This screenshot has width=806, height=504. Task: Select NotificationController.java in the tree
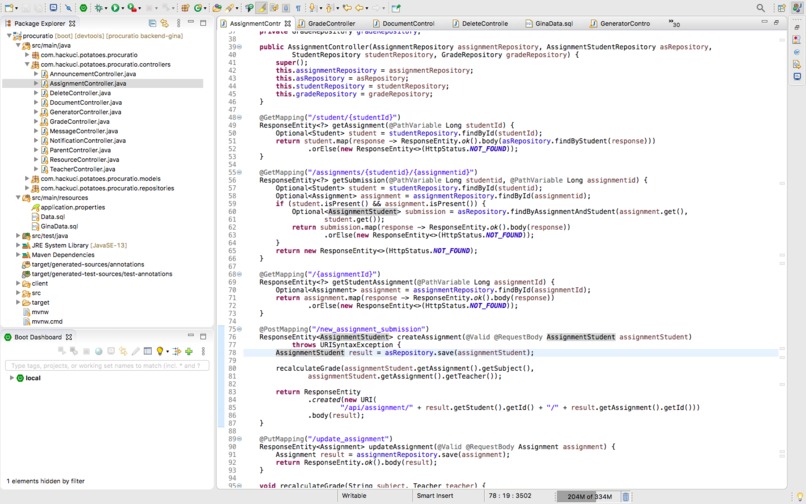coord(87,140)
